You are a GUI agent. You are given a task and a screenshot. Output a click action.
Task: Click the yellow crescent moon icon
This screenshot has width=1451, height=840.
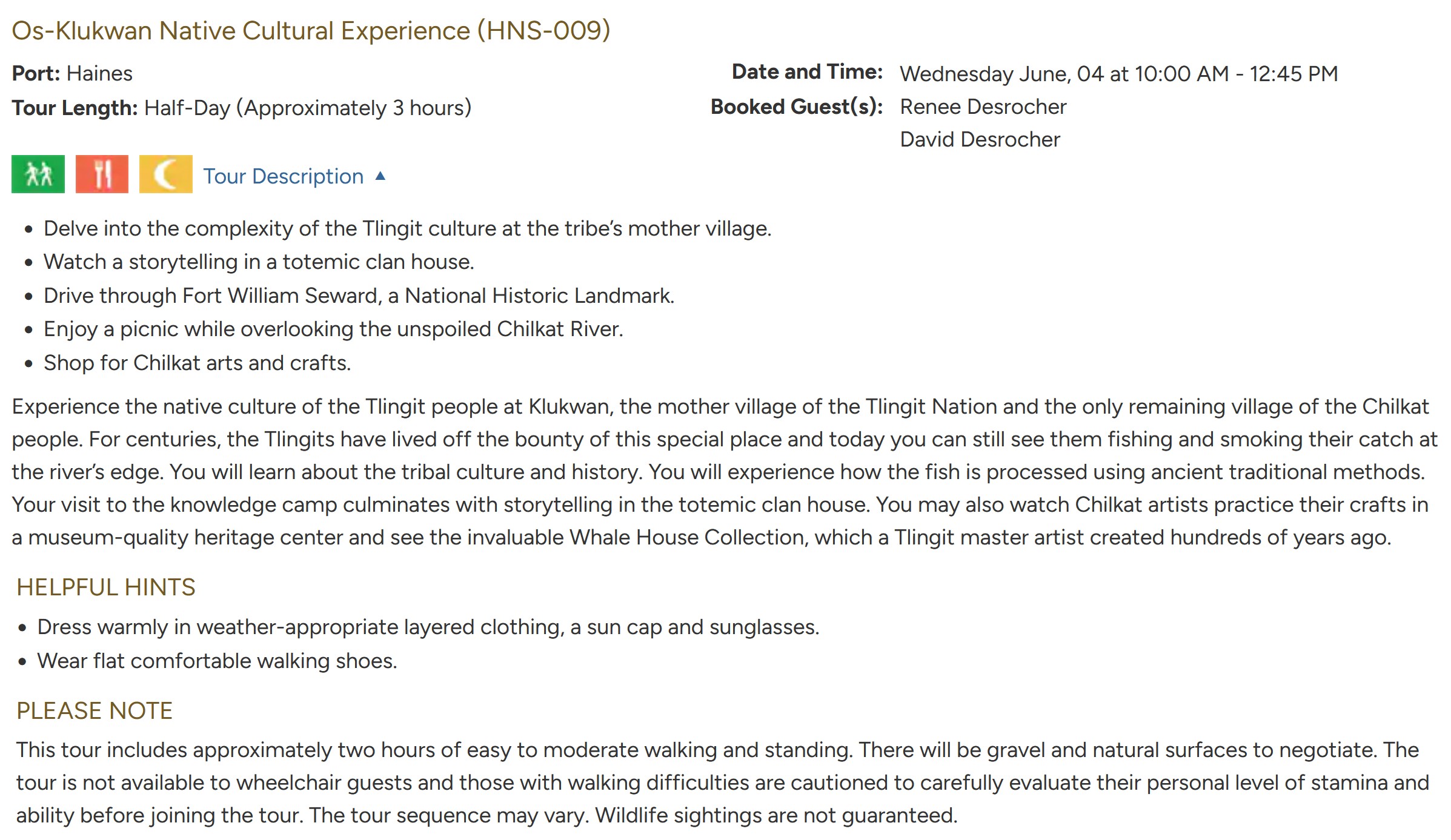[165, 174]
